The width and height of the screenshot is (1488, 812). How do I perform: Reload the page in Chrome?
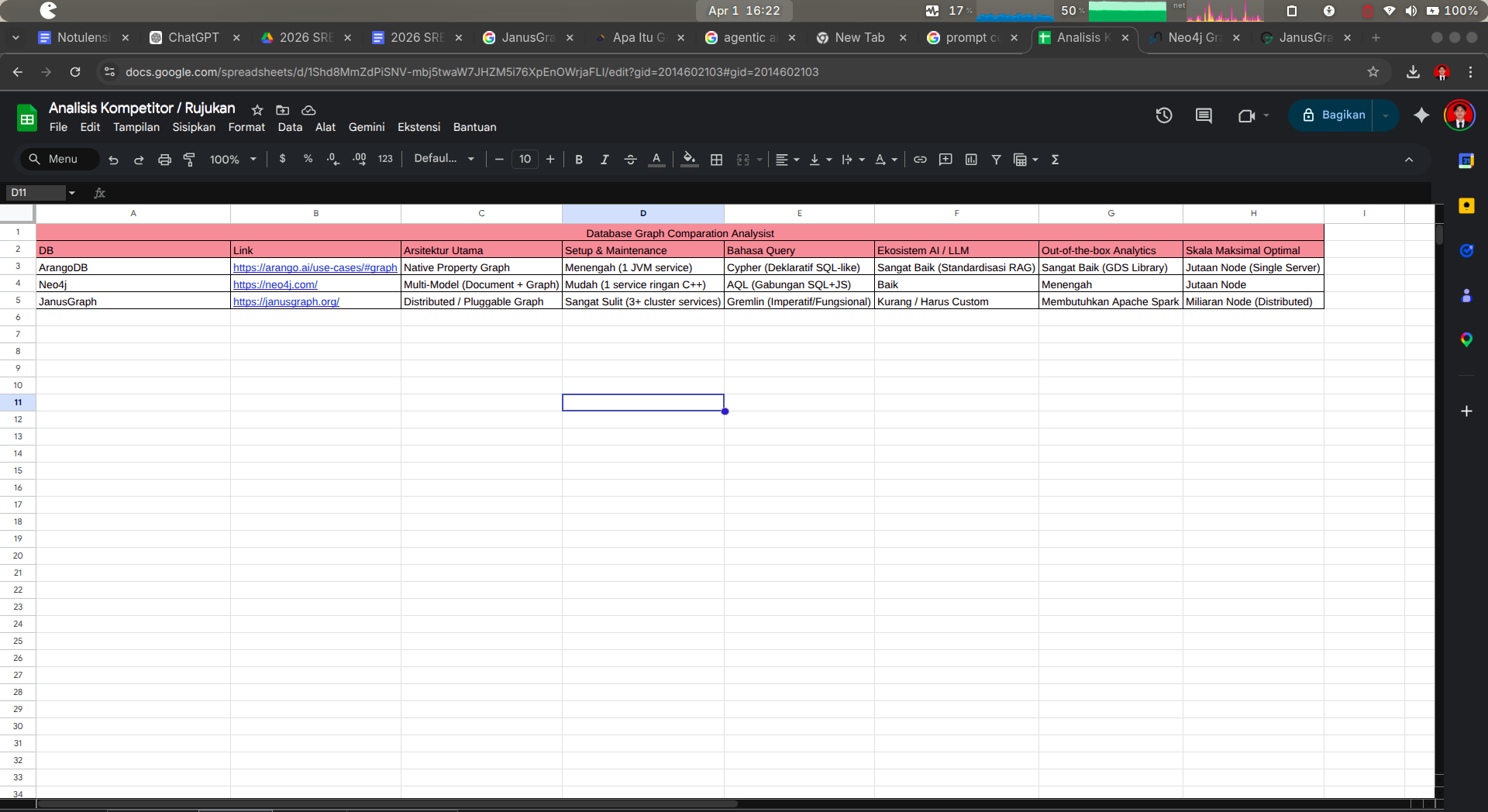[x=75, y=72]
